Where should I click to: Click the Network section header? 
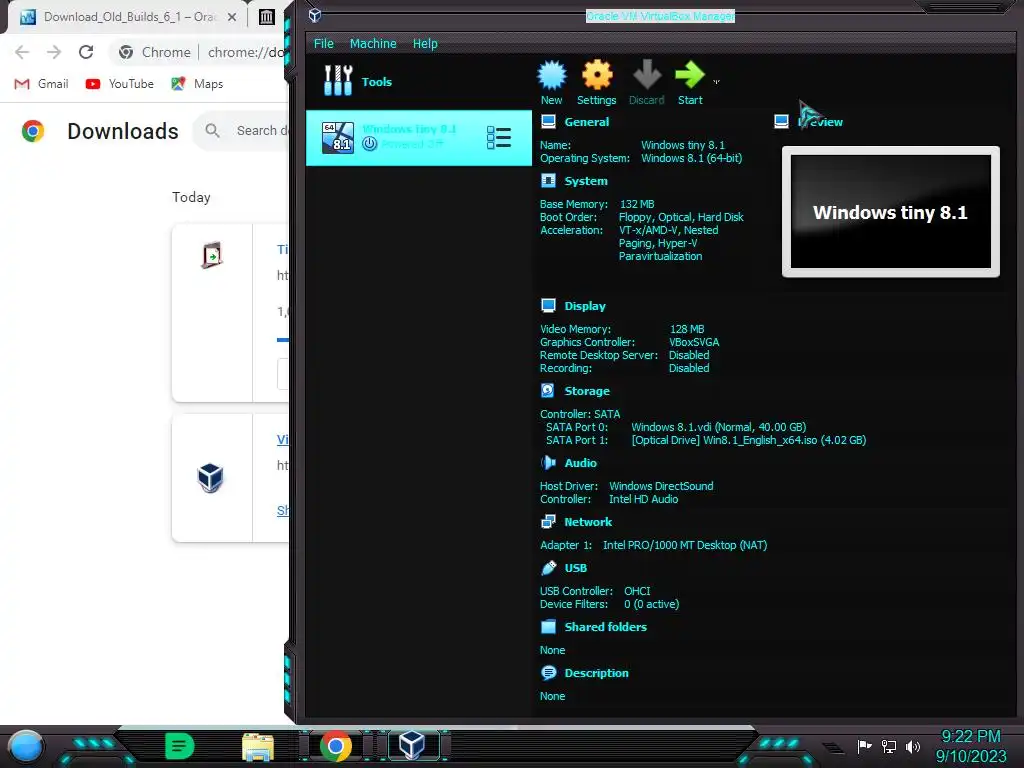click(x=588, y=522)
